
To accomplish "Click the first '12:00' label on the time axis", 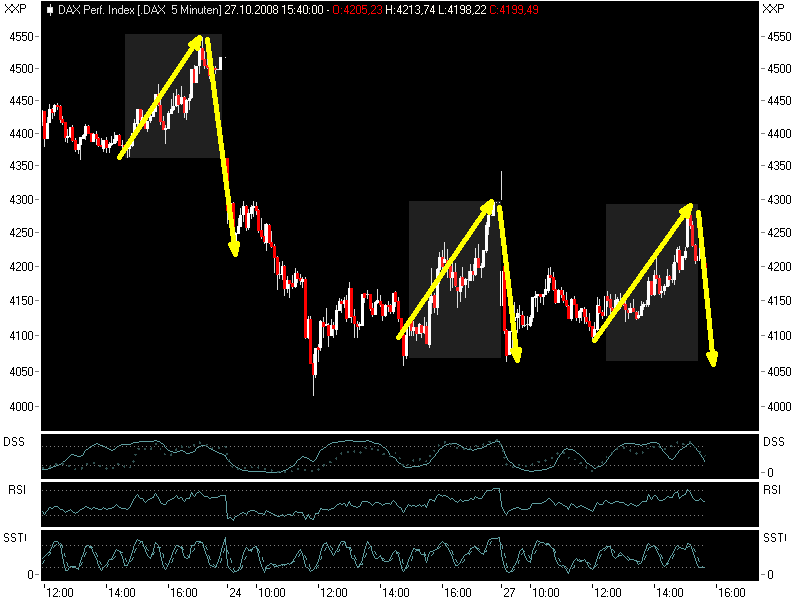I will pyautogui.click(x=60, y=592).
